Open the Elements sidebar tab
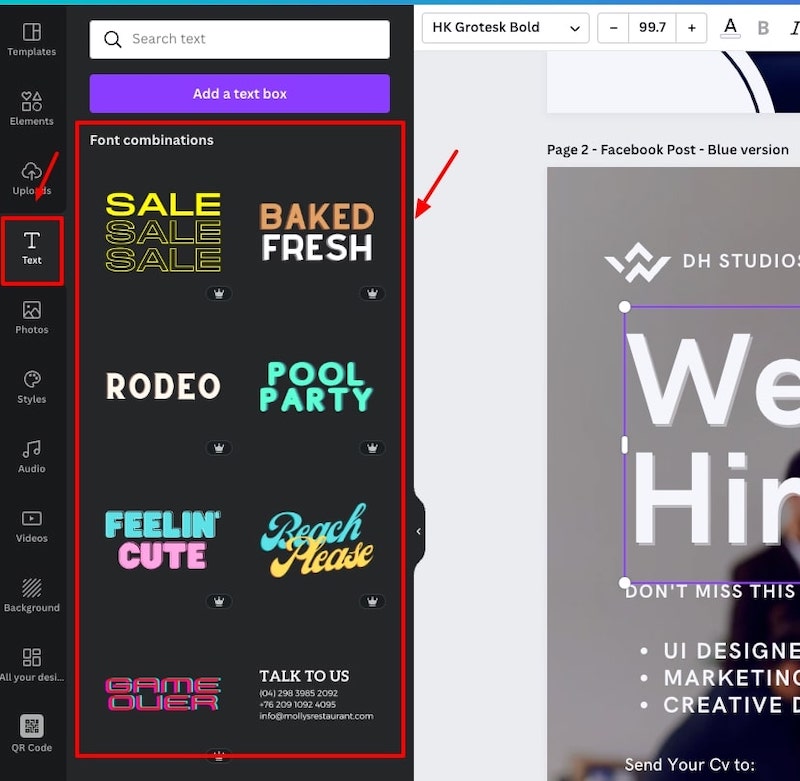800x781 pixels. pyautogui.click(x=32, y=108)
